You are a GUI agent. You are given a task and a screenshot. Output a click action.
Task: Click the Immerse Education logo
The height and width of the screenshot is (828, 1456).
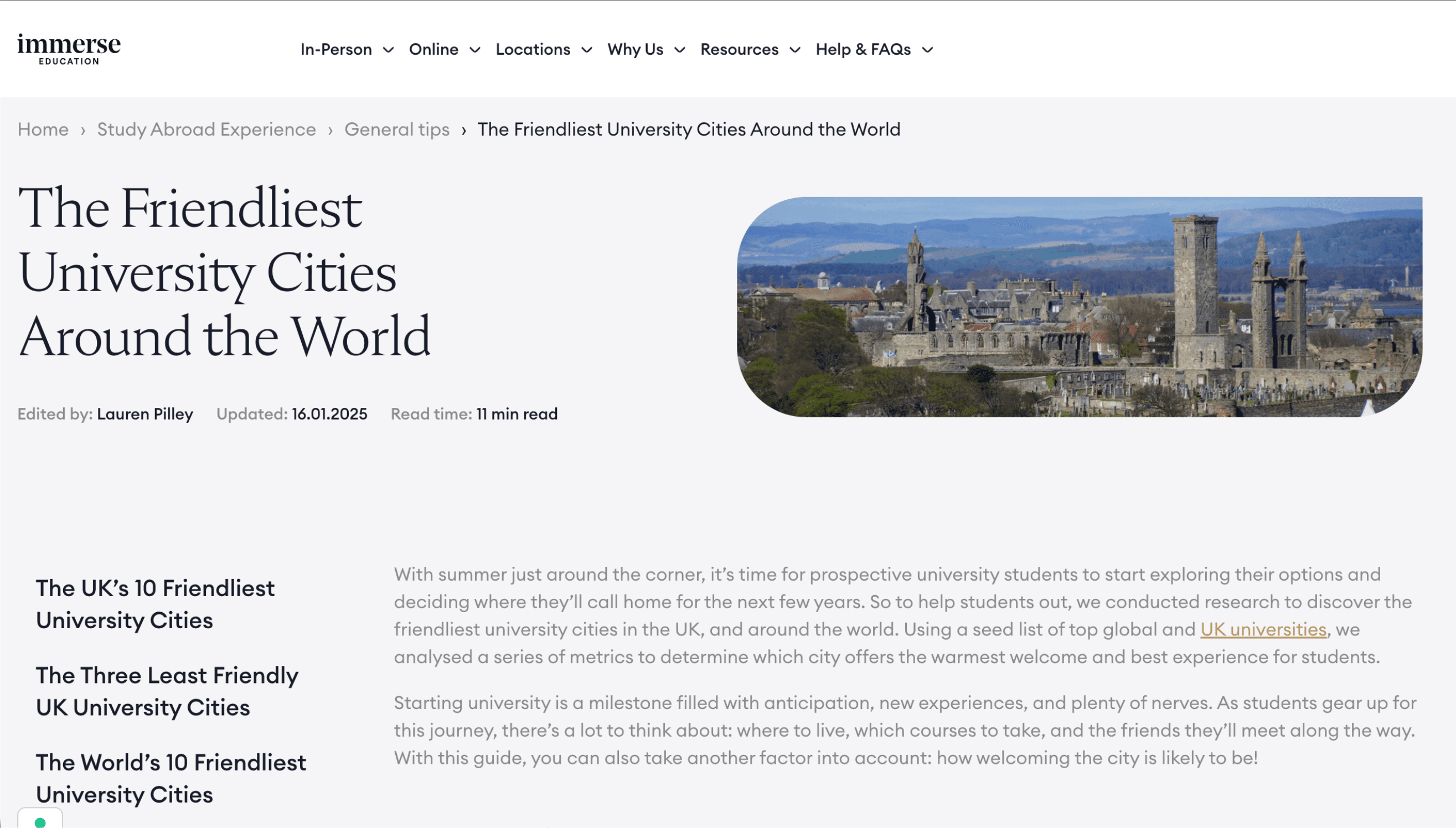[69, 49]
